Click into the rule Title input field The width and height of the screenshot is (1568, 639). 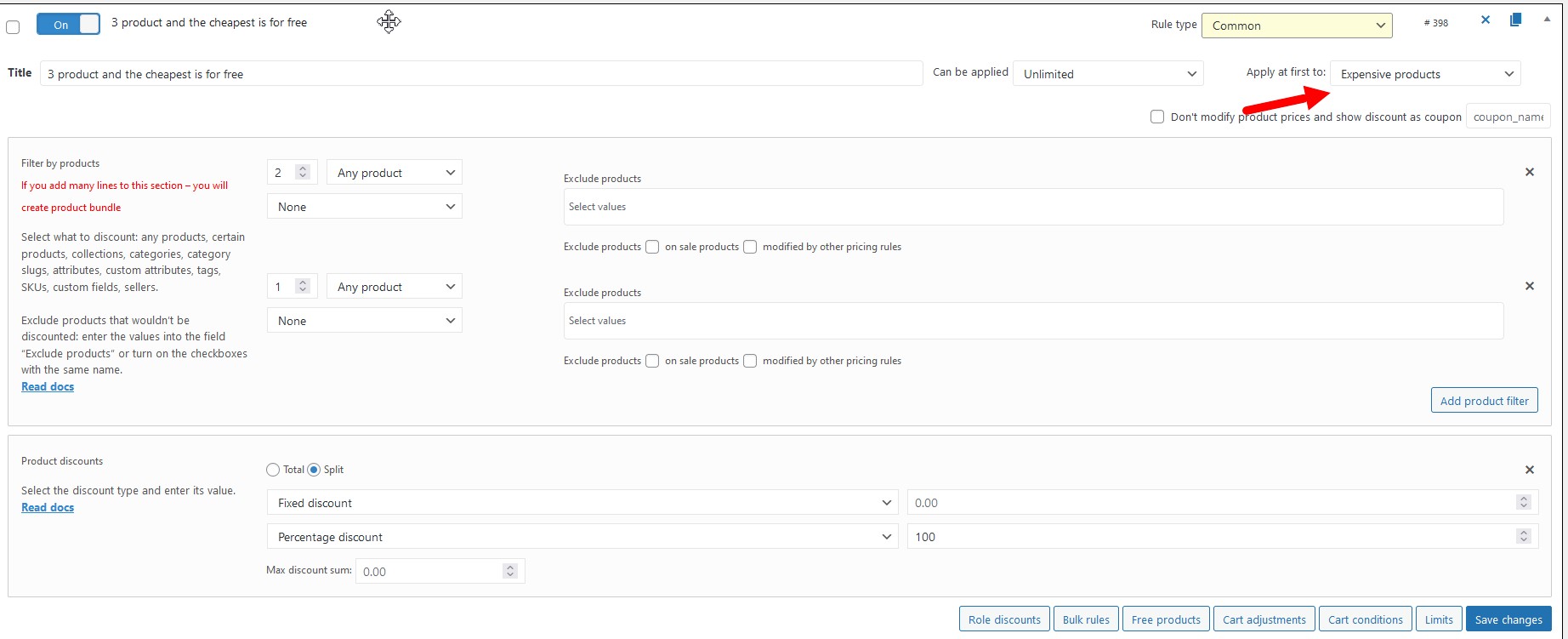point(481,74)
